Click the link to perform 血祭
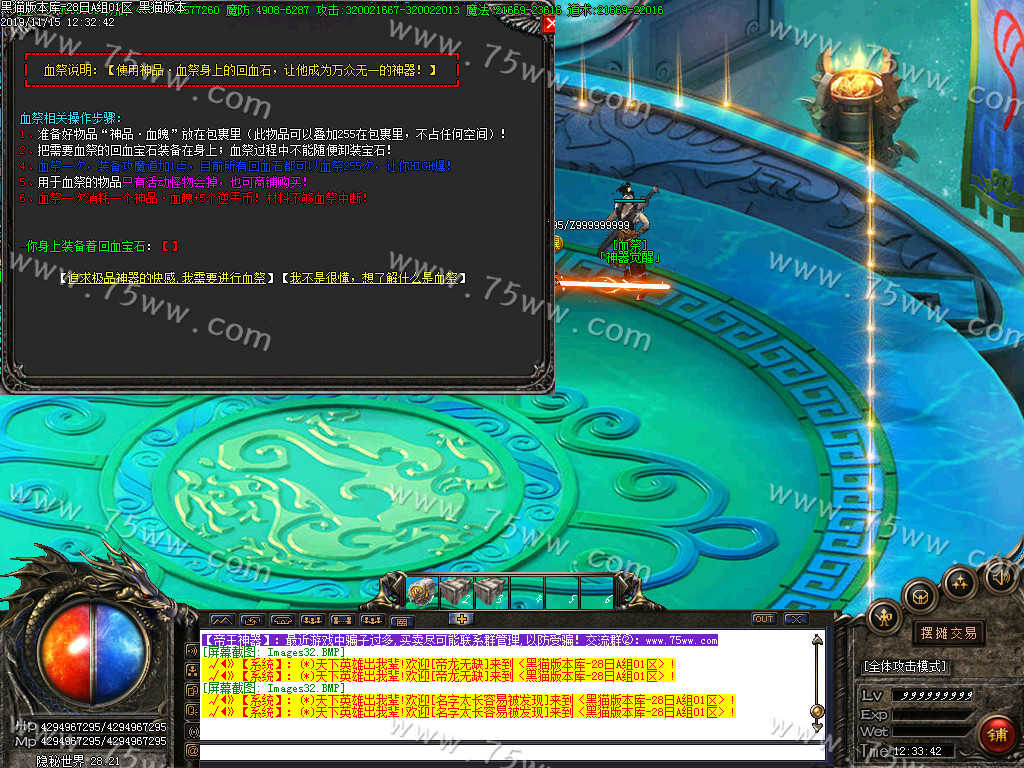 point(167,278)
